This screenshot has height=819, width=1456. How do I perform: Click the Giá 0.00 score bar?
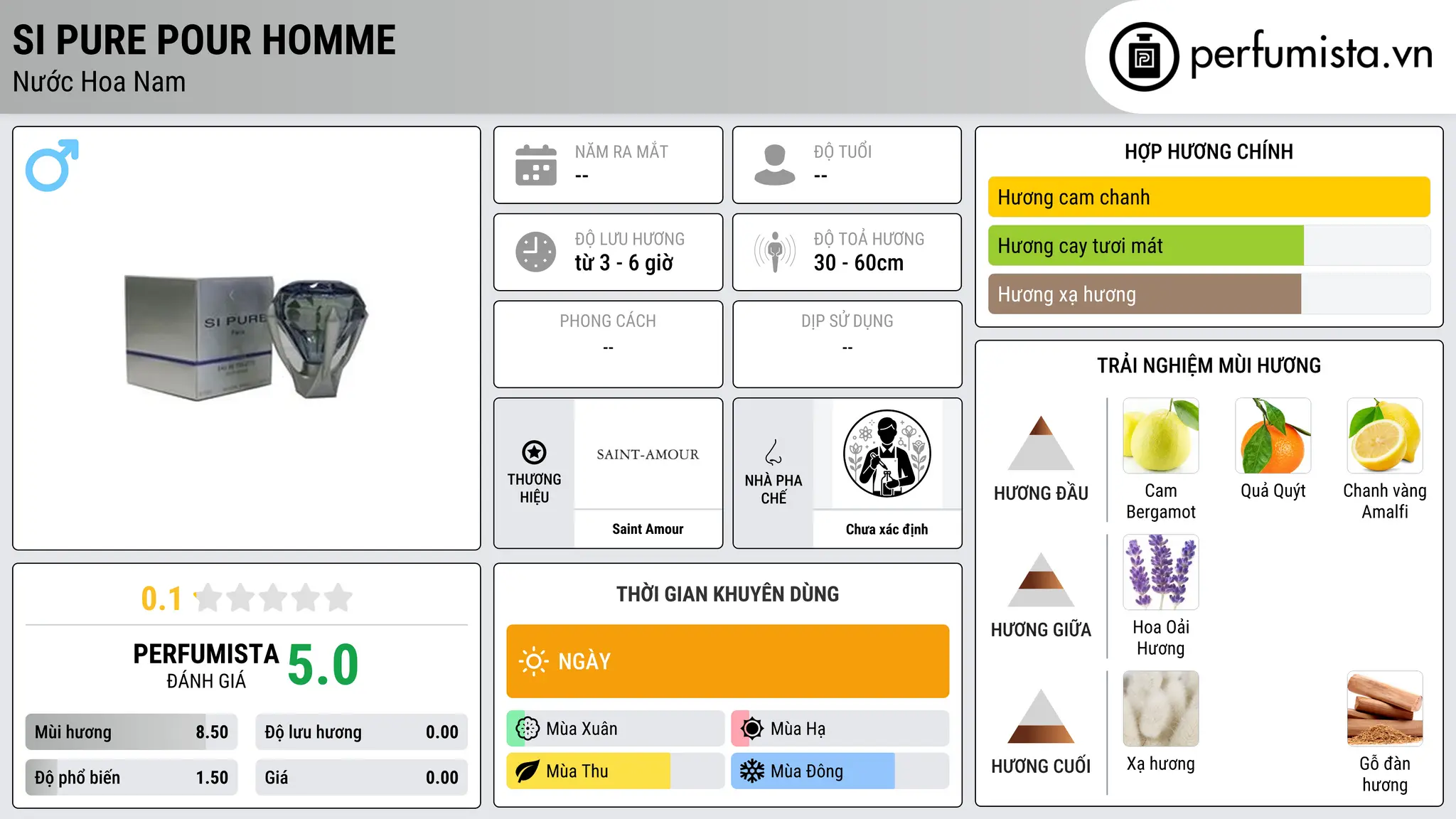tap(362, 778)
